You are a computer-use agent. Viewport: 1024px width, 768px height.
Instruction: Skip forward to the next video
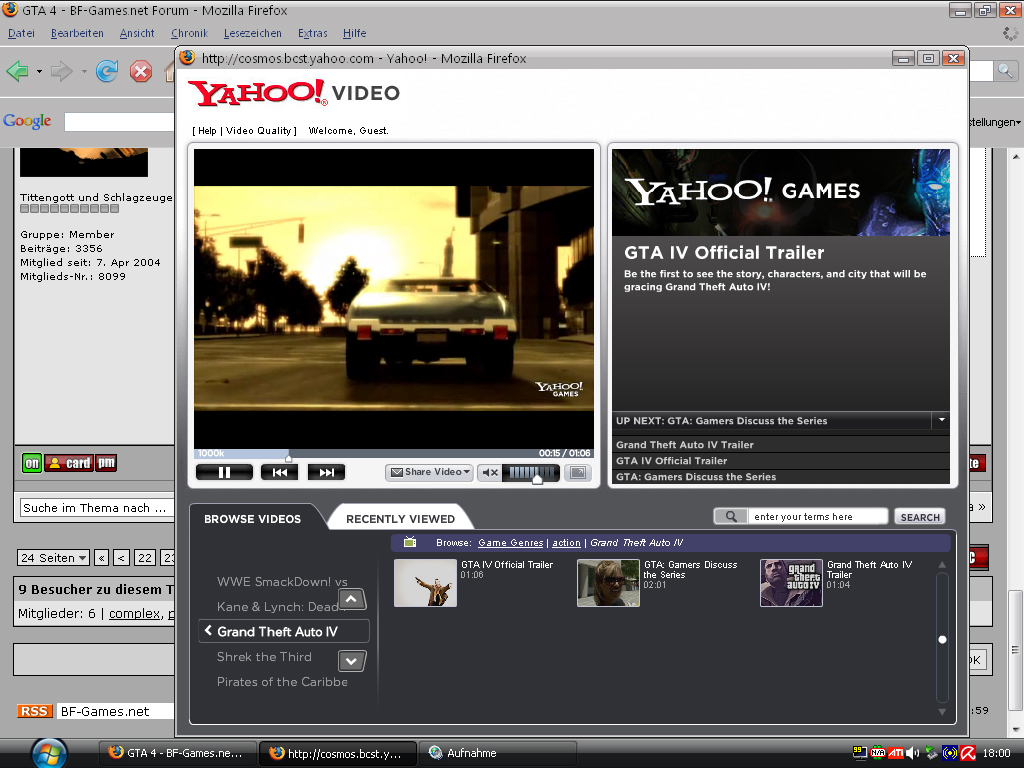pyautogui.click(x=326, y=472)
